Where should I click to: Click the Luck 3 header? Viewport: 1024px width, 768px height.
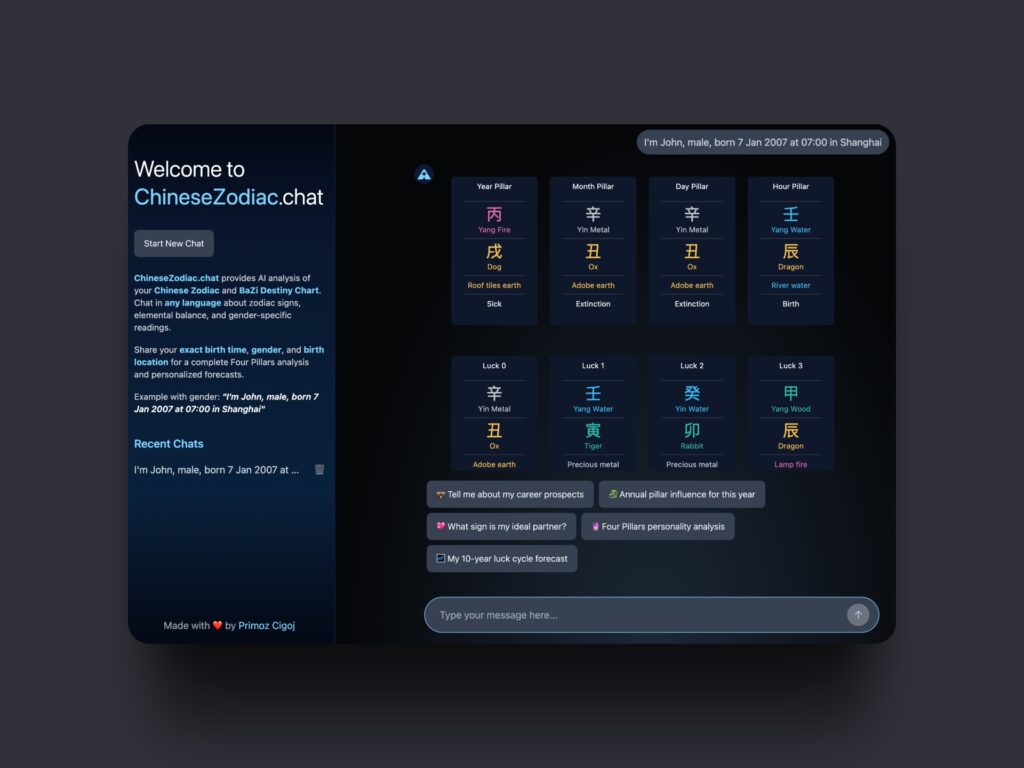pos(791,366)
